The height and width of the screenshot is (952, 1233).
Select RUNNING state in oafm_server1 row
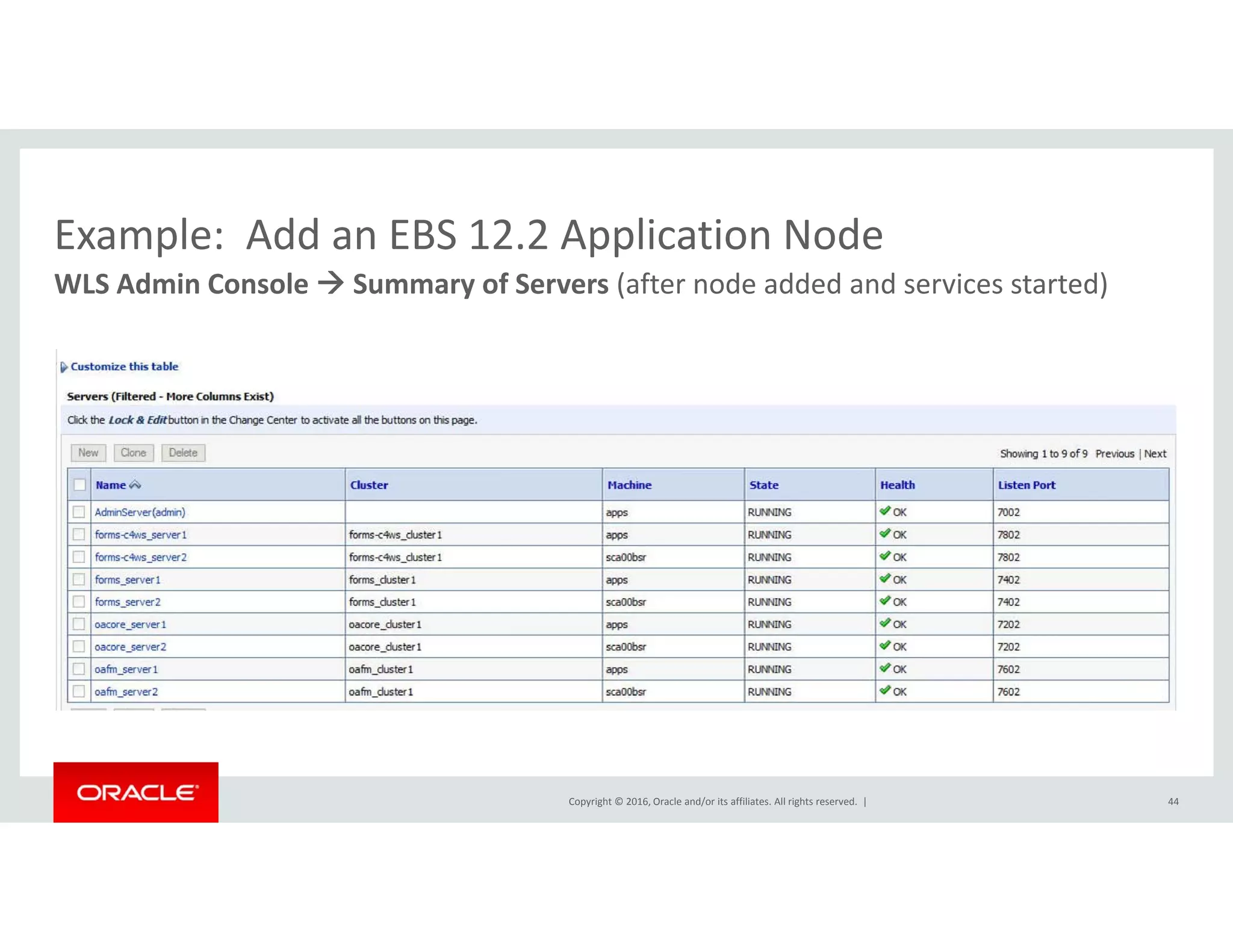click(769, 669)
